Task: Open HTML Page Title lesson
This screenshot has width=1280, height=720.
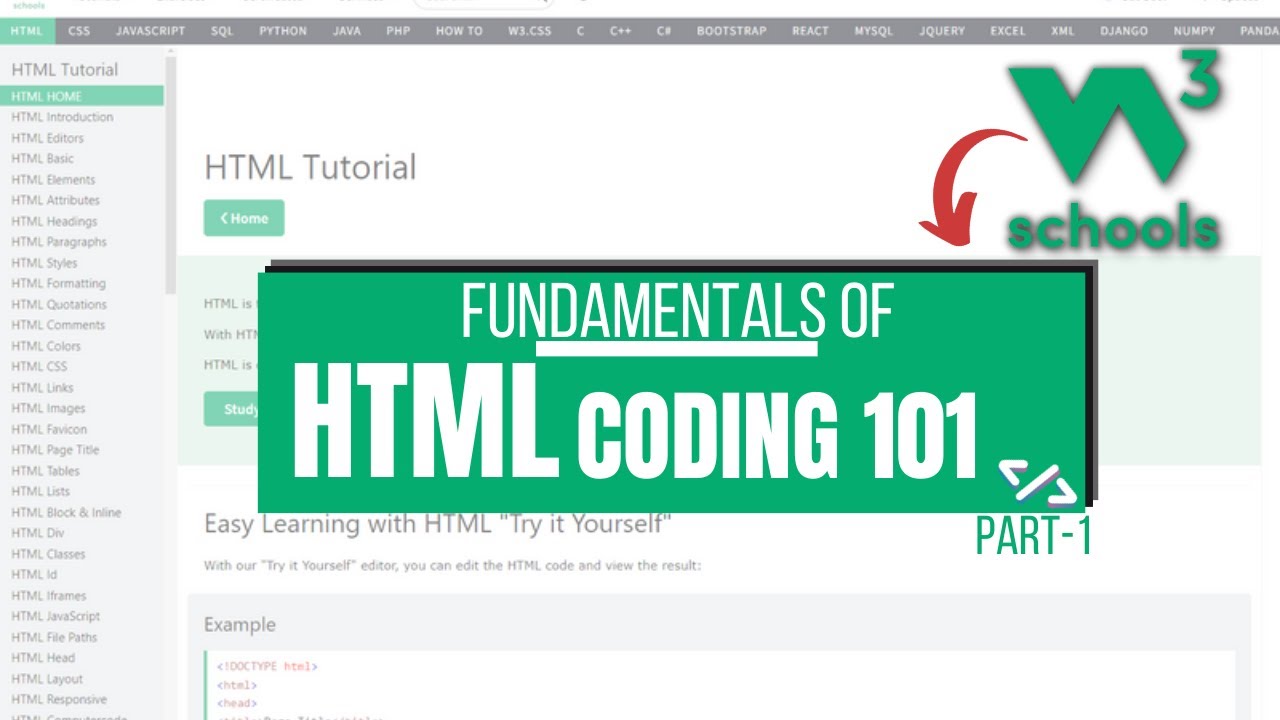Action: 56,450
